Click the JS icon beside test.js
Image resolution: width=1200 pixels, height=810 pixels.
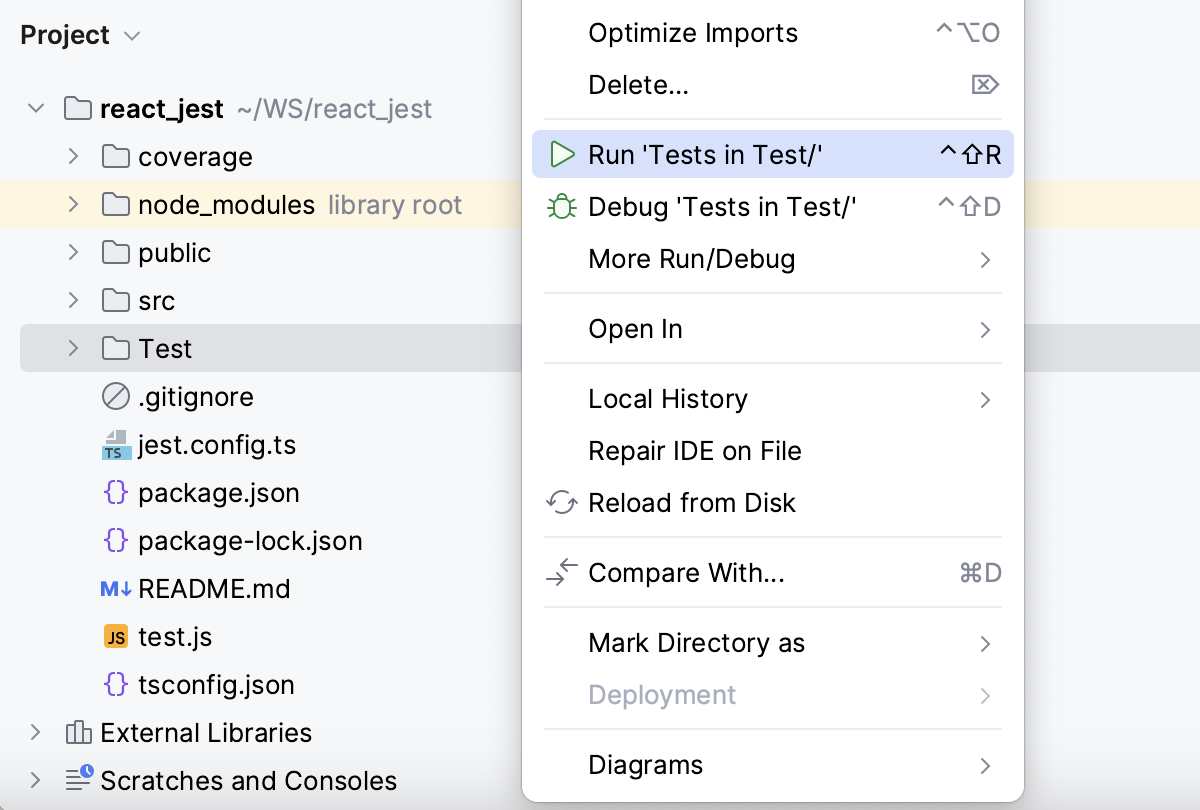coord(115,637)
